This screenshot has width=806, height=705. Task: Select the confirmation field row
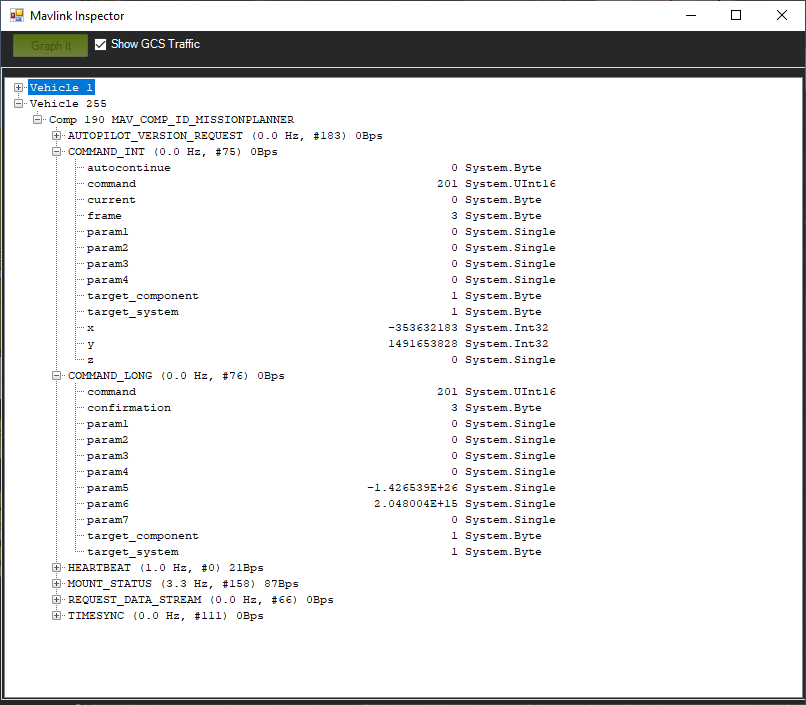(314, 407)
